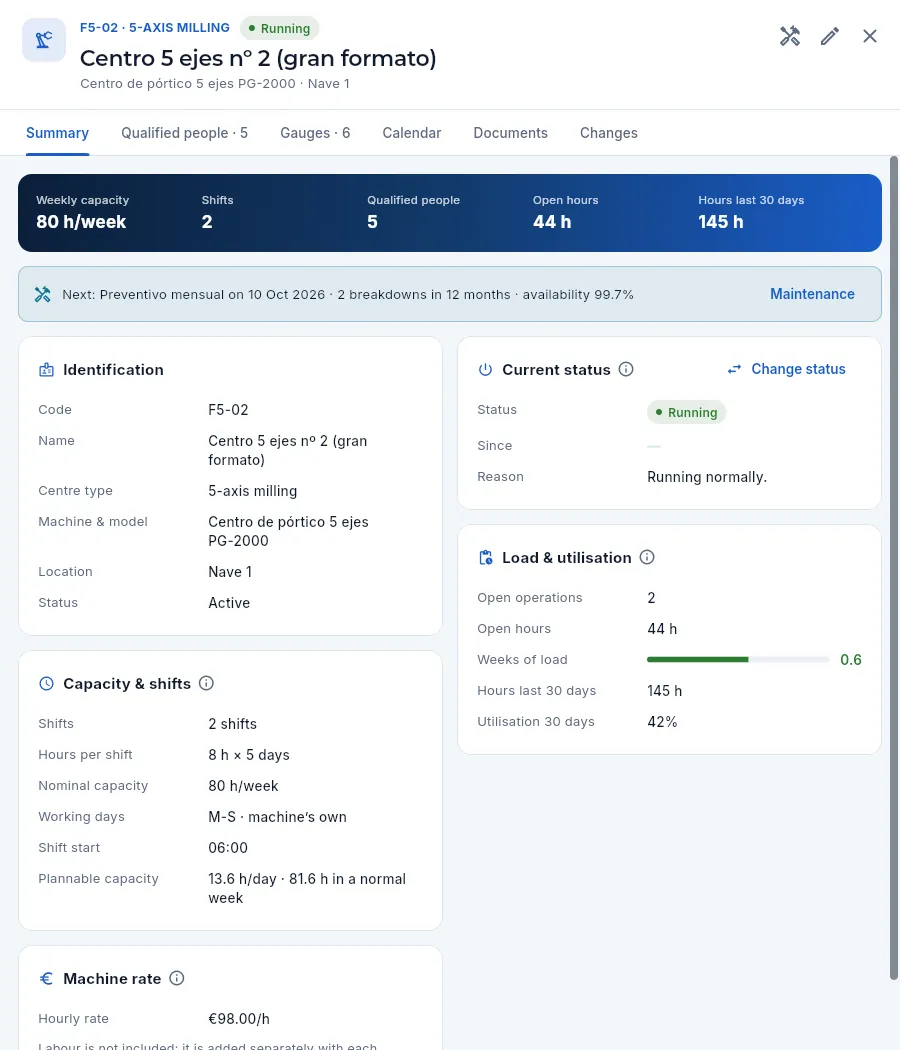Switch to the Summary tab
This screenshot has width=900, height=1050.
(58, 133)
